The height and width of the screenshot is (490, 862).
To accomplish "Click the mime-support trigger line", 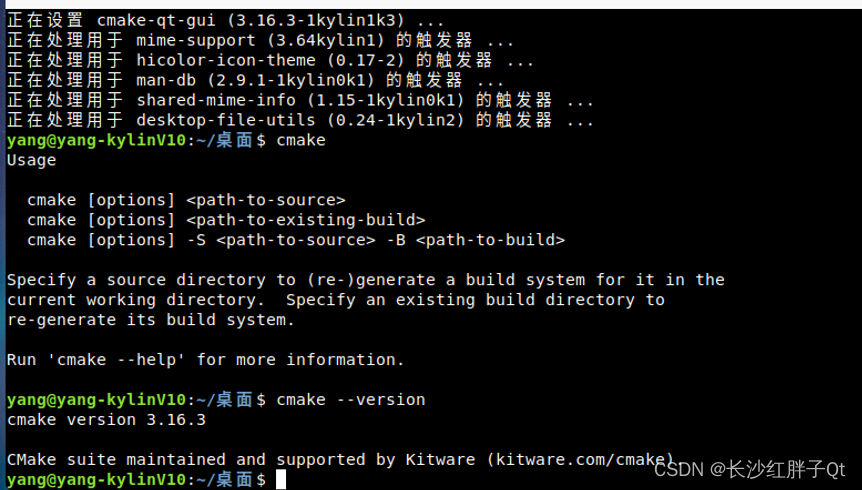I will tap(260, 41).
